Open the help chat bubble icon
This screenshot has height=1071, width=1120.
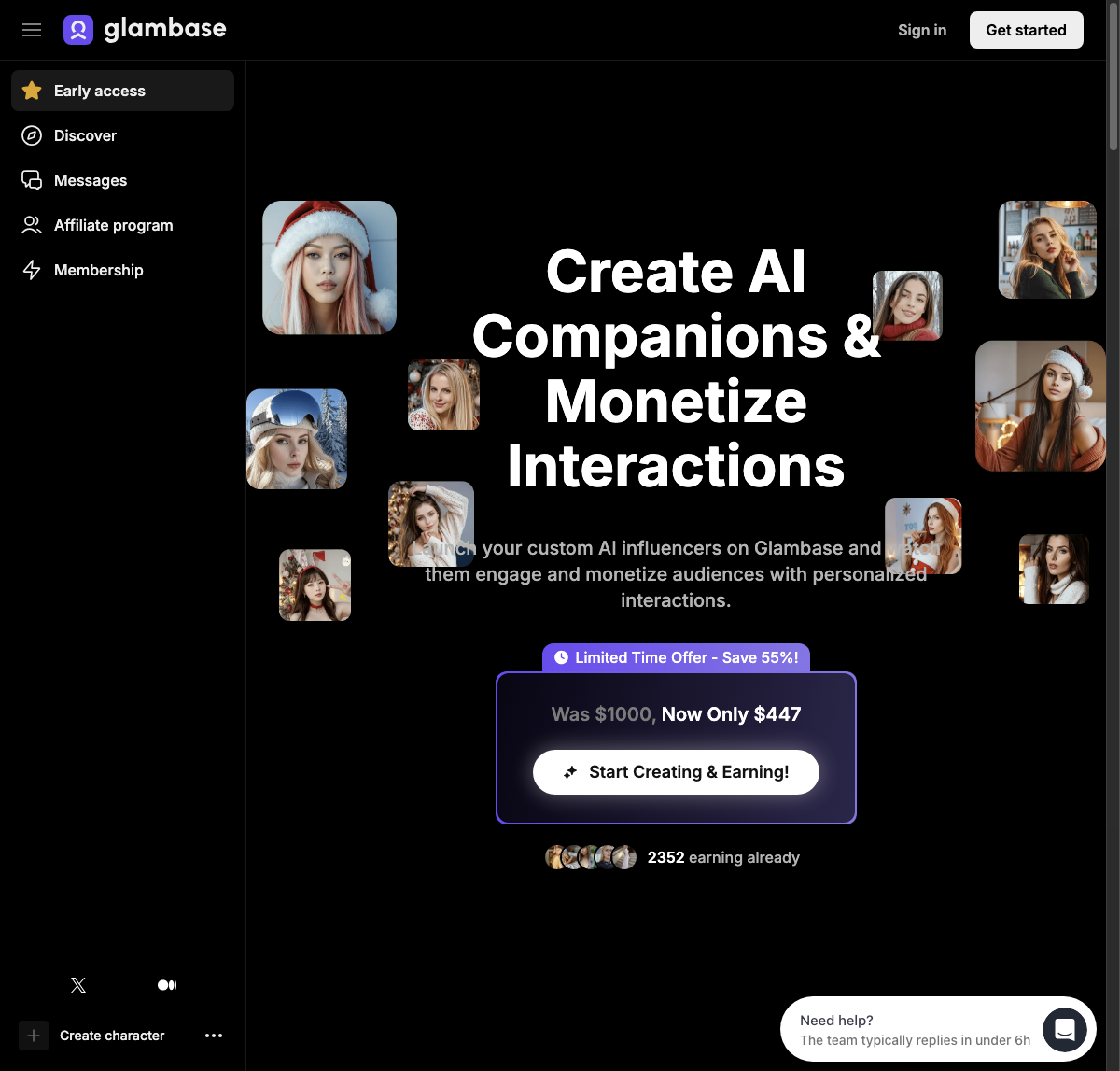coord(1064,1030)
